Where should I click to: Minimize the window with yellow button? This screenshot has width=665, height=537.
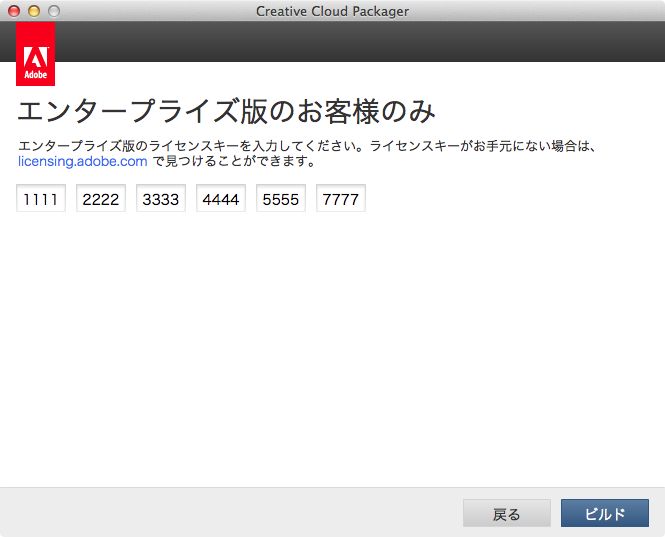pyautogui.click(x=34, y=11)
